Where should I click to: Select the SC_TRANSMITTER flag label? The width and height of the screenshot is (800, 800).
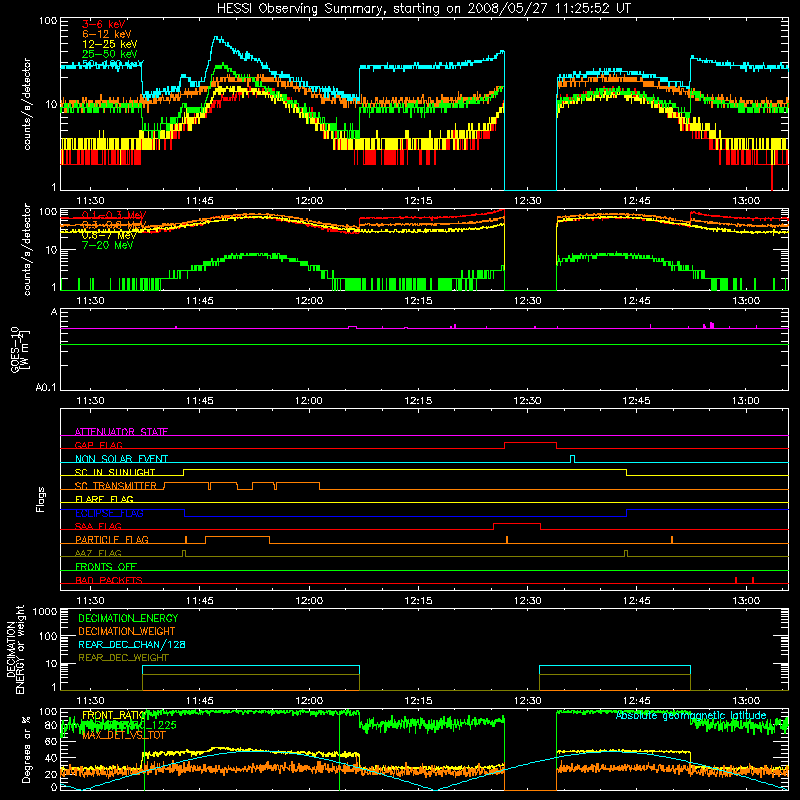click(x=116, y=485)
